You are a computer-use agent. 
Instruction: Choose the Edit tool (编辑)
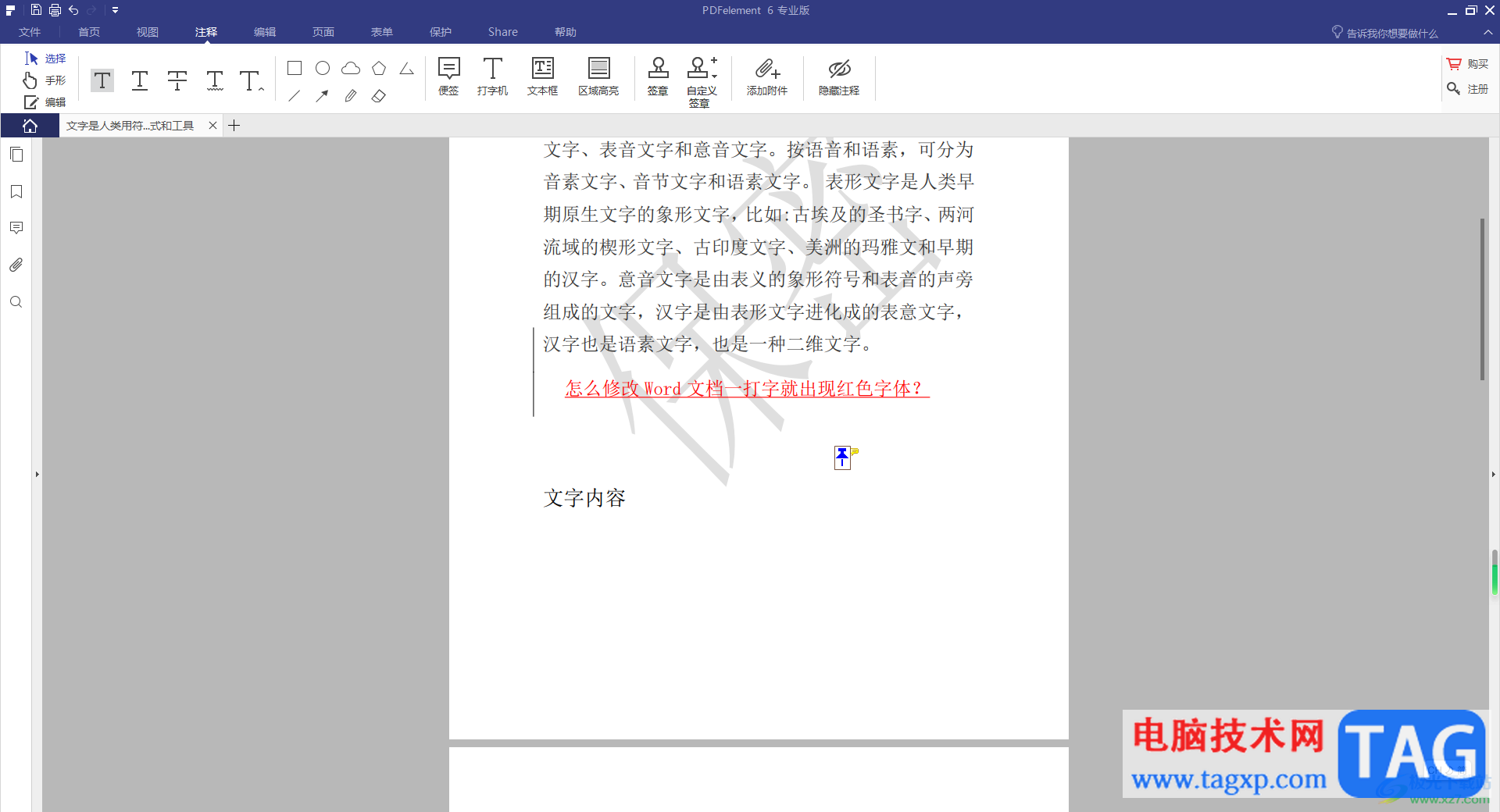[x=45, y=102]
